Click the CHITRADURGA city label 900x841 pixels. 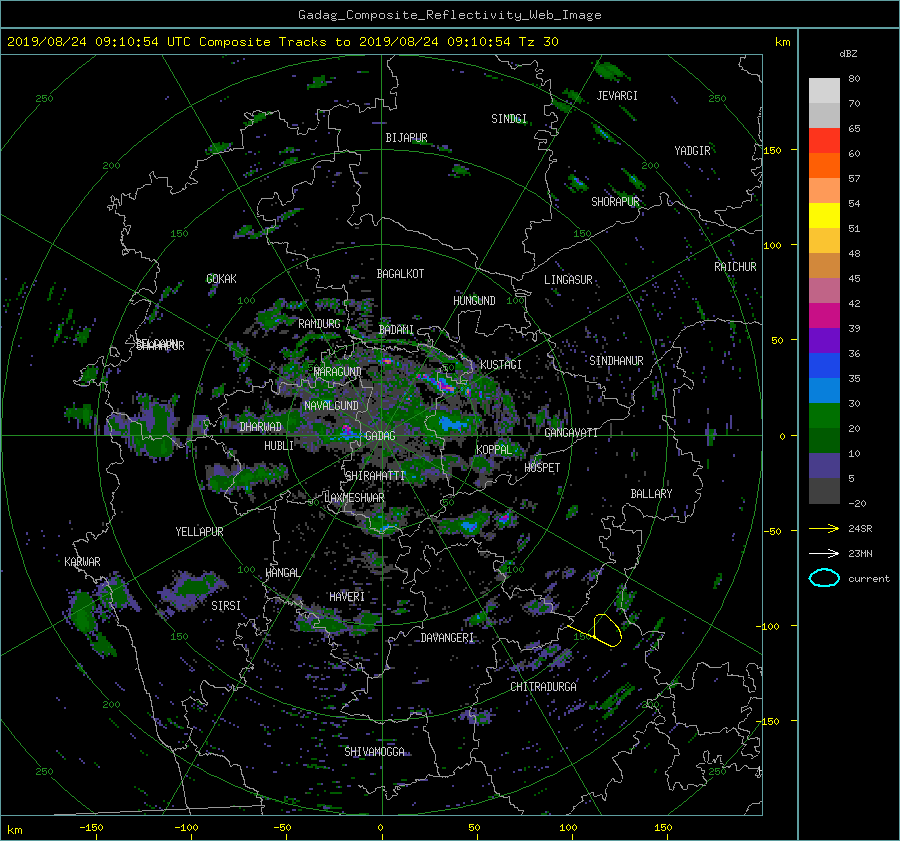[x=544, y=687]
